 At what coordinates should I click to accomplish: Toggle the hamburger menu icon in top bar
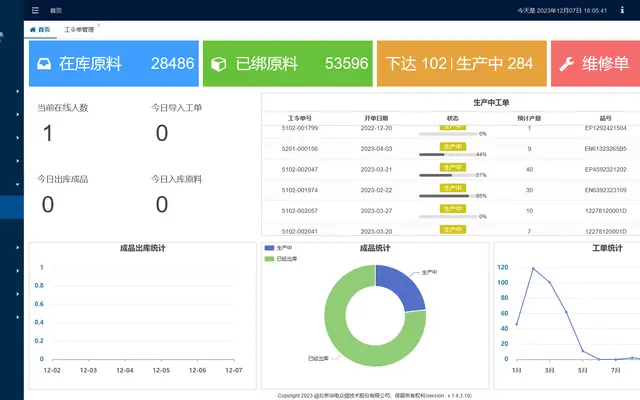[x=36, y=10]
